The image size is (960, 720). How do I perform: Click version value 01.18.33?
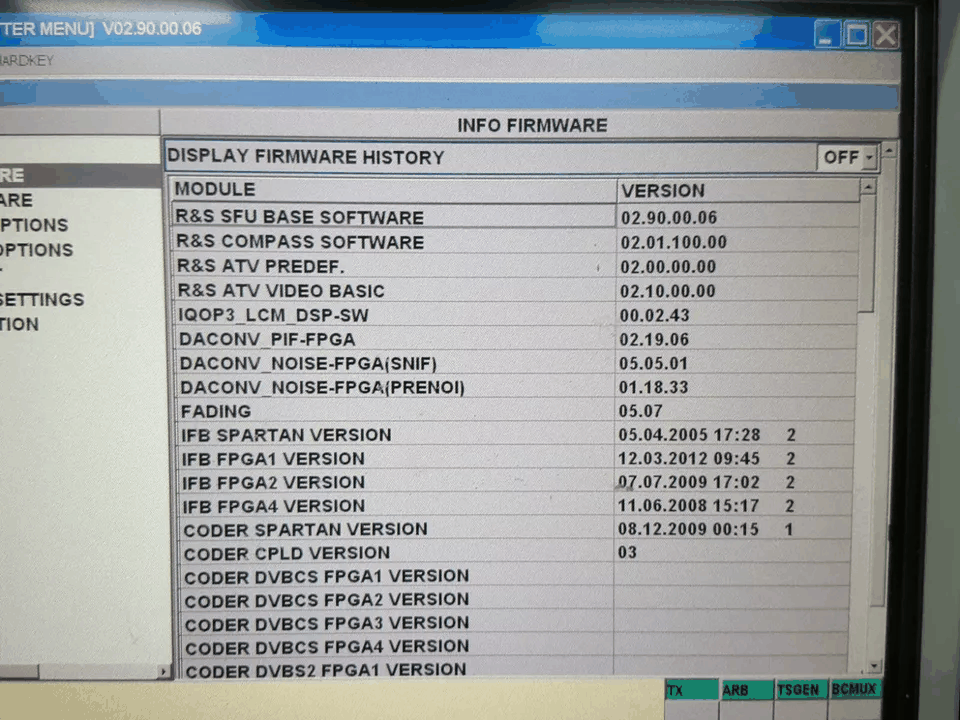pos(653,387)
